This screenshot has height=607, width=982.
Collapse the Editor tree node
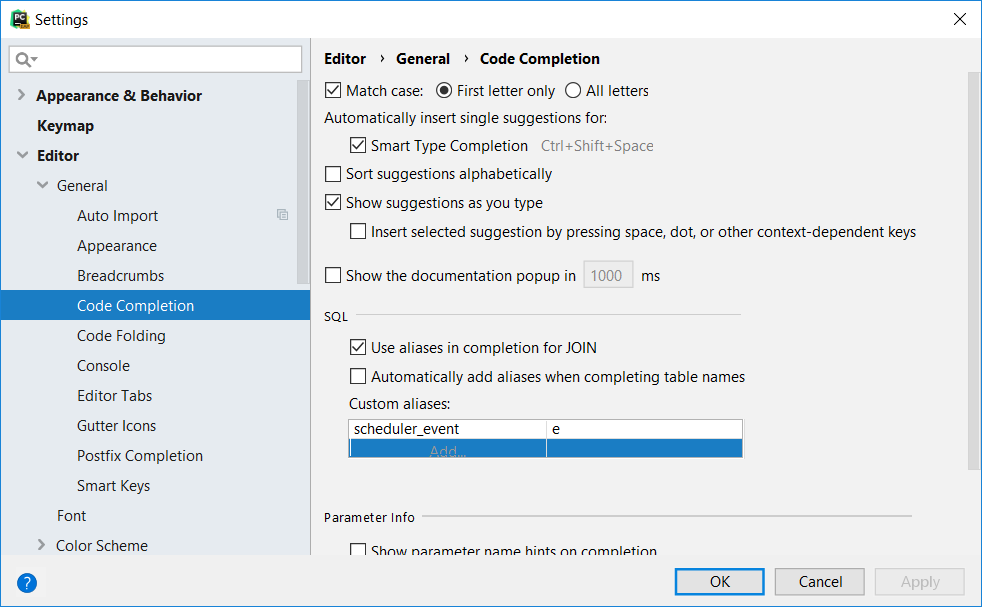click(22, 156)
